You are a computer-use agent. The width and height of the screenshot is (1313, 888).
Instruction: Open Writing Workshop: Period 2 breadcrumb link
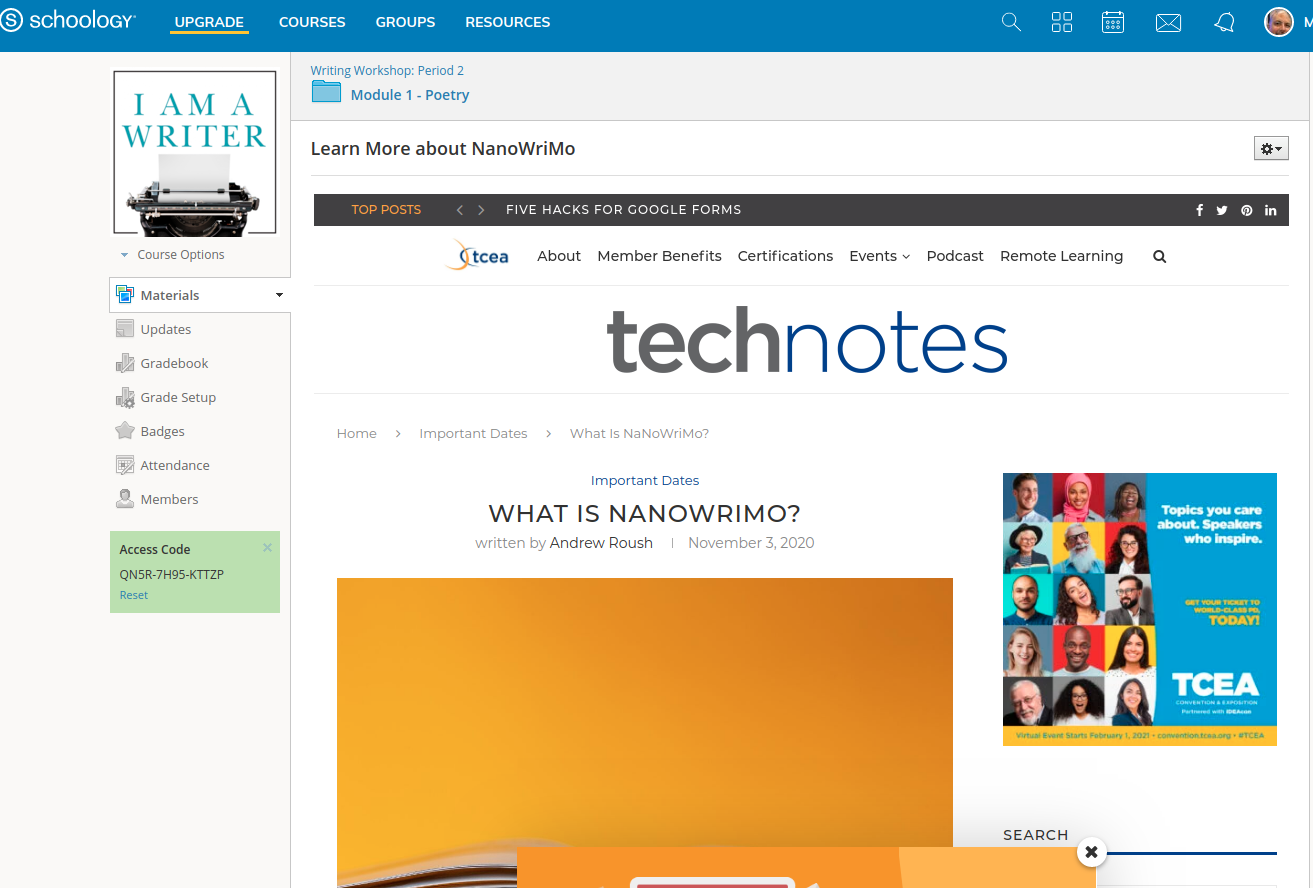click(387, 70)
